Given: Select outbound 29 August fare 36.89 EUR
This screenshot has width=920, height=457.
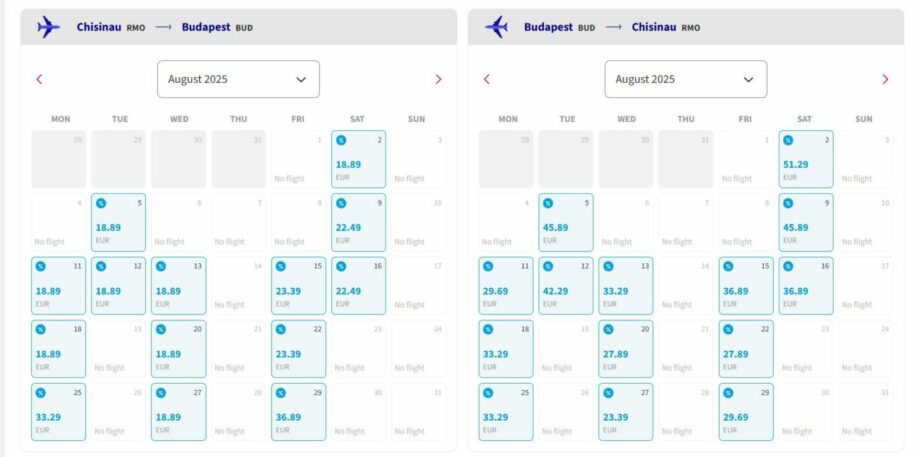Looking at the screenshot, I should (298, 412).
